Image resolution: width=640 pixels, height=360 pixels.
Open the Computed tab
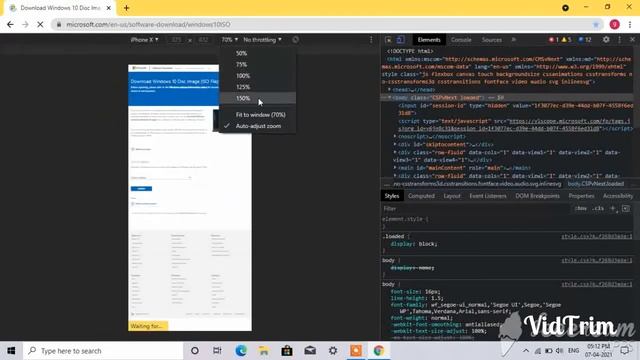tap(421, 196)
